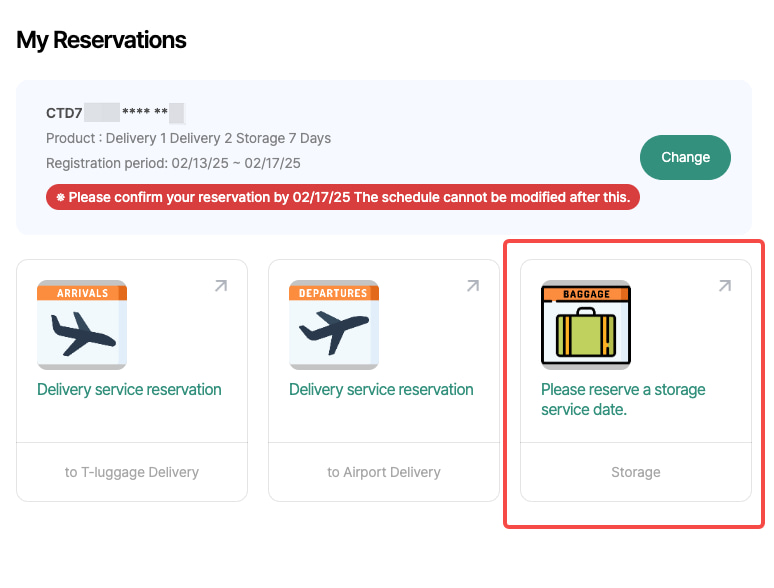774x588 pixels.
Task: Open Delivery service reservation under Arrivals
Action: 129,389
